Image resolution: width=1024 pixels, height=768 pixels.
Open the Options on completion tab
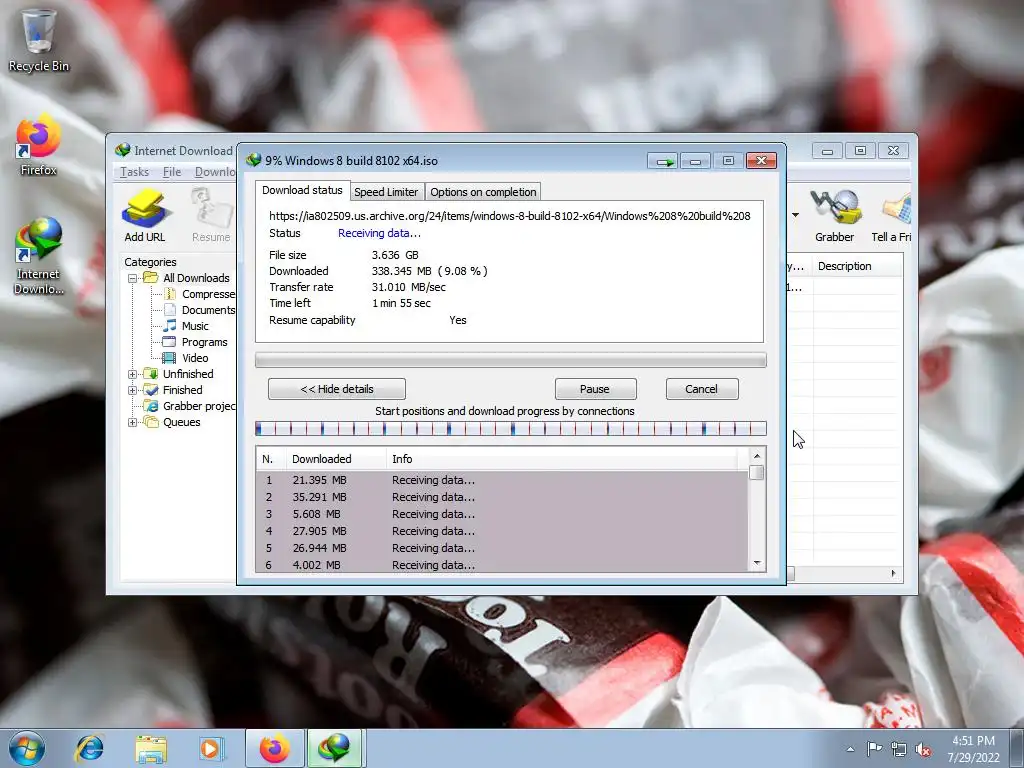point(483,192)
